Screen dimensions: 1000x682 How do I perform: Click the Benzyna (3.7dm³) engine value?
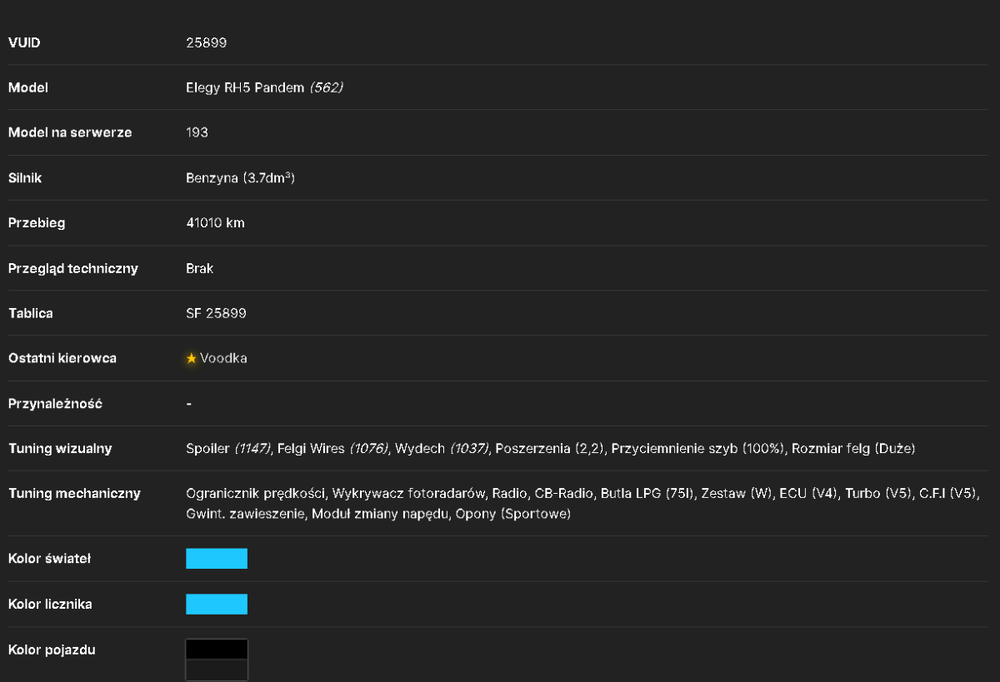coord(240,178)
